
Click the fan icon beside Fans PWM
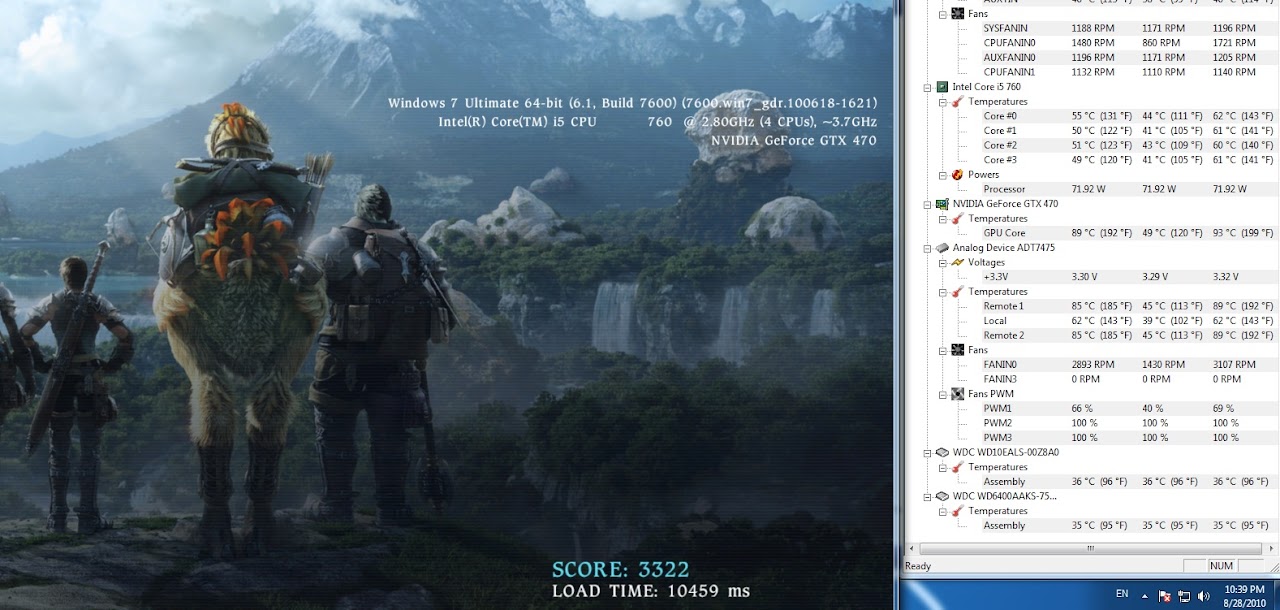[958, 394]
